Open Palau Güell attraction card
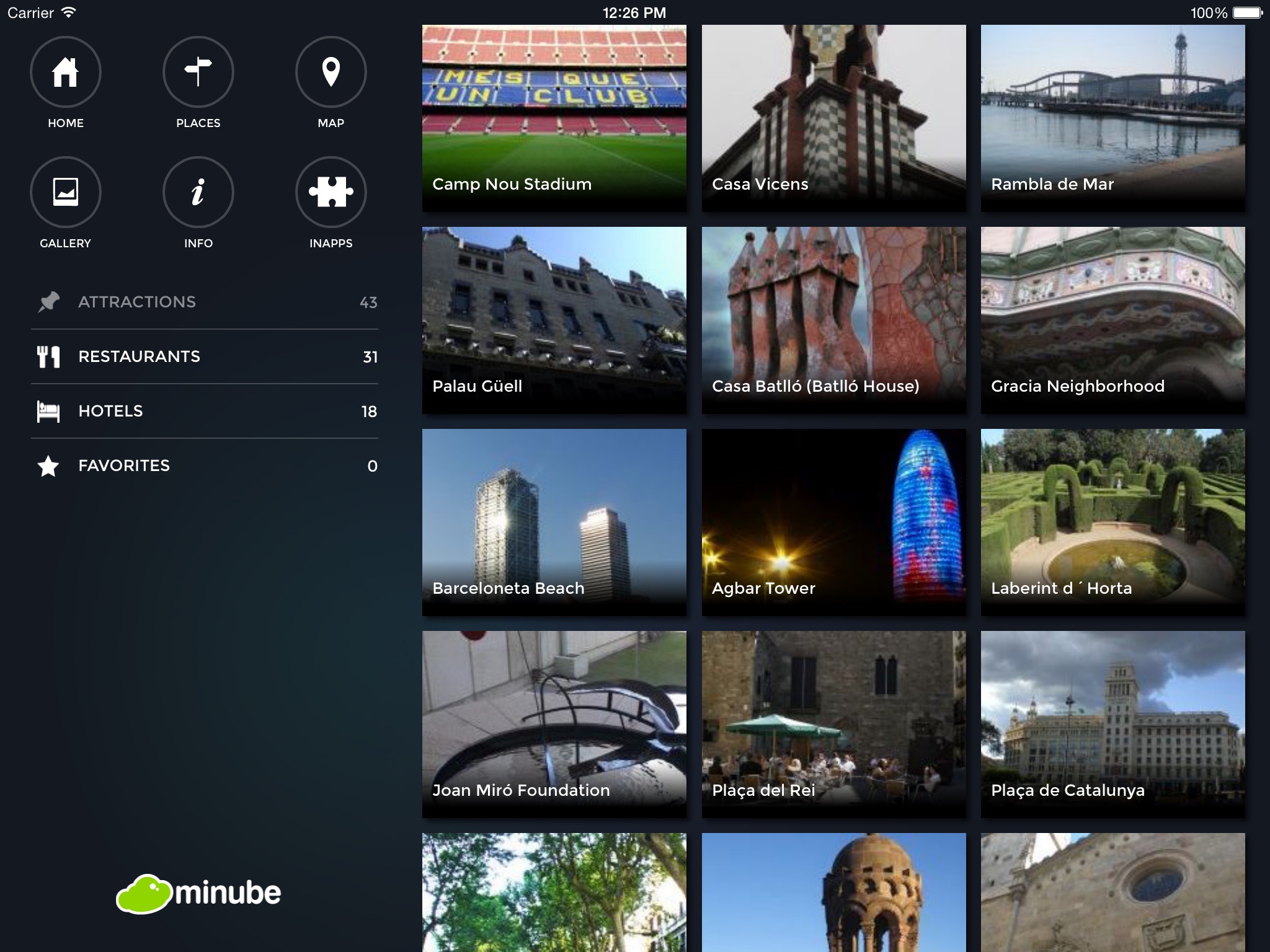The image size is (1270, 952). (554, 320)
